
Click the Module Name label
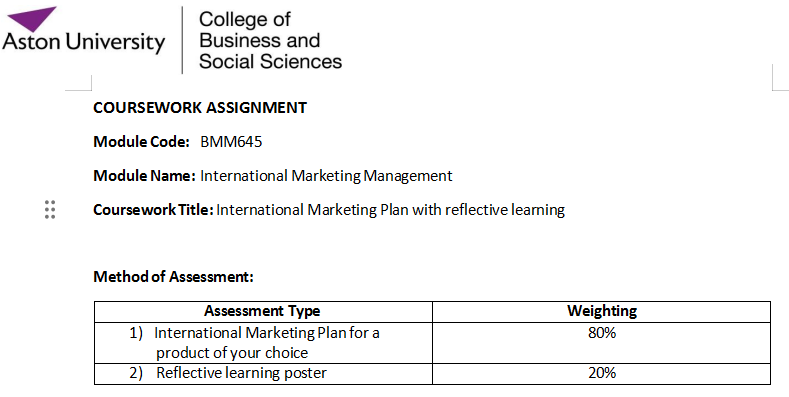click(144, 176)
